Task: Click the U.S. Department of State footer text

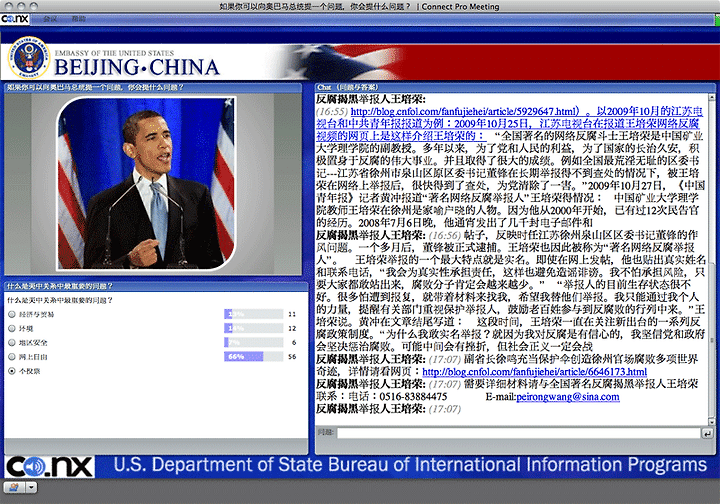Action: tap(410, 465)
